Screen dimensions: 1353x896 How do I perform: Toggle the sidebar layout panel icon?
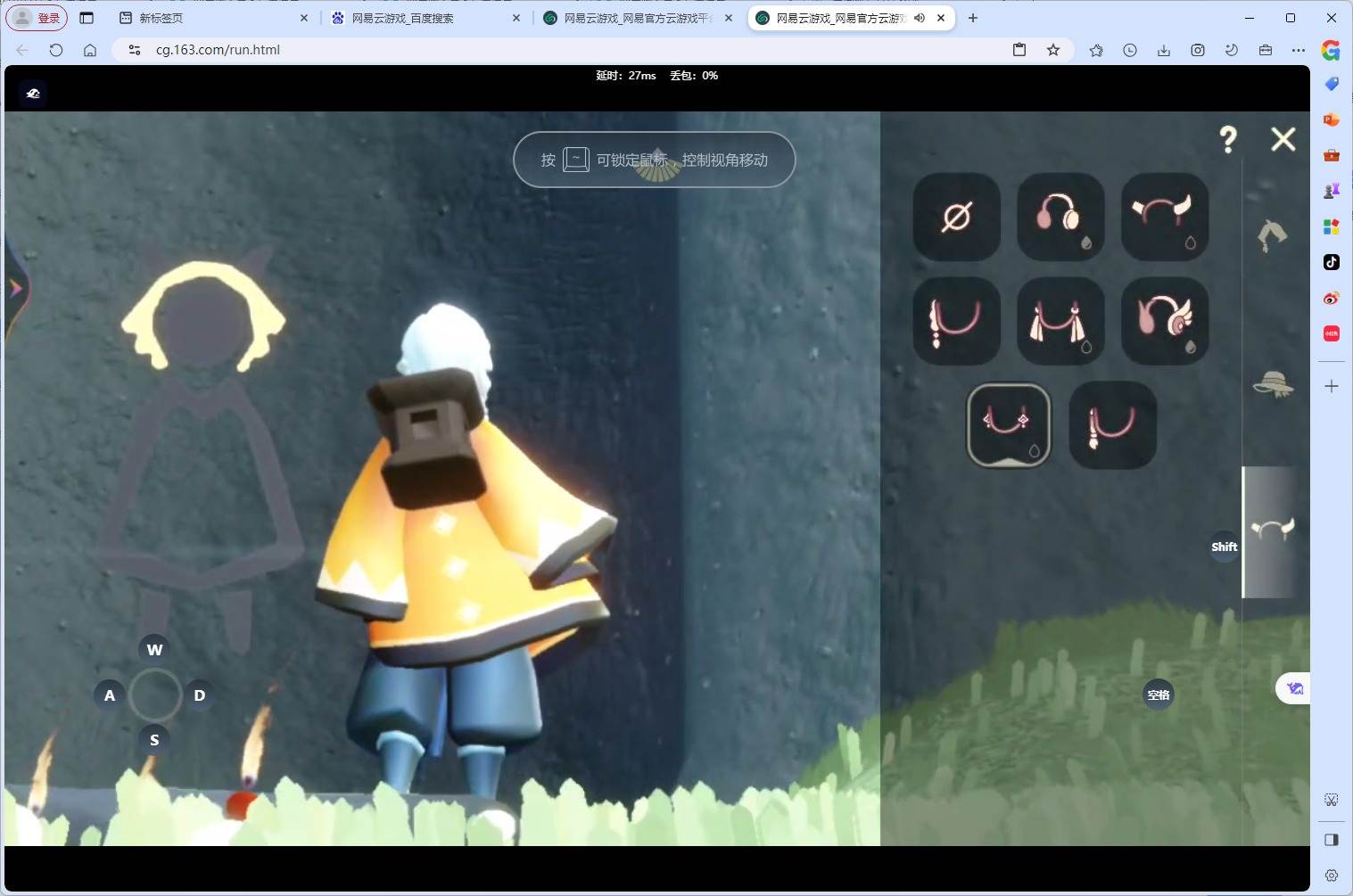pos(1332,840)
